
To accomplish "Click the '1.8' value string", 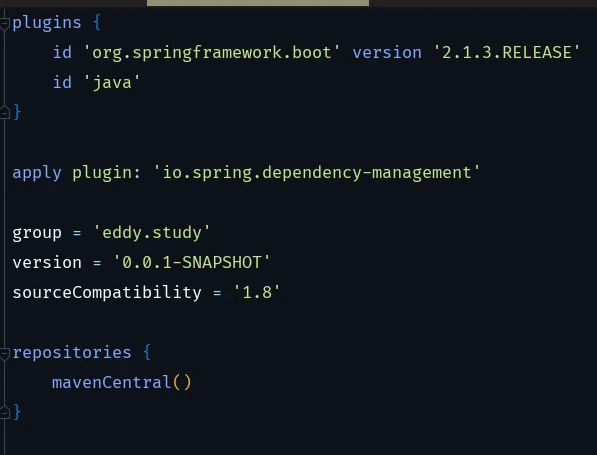I will click(x=257, y=292).
